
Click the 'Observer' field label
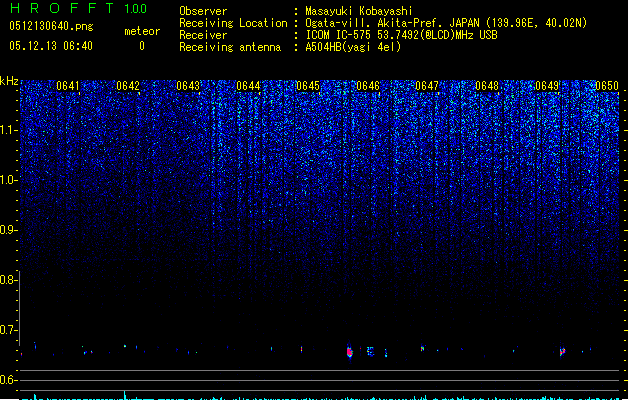[x=203, y=11]
